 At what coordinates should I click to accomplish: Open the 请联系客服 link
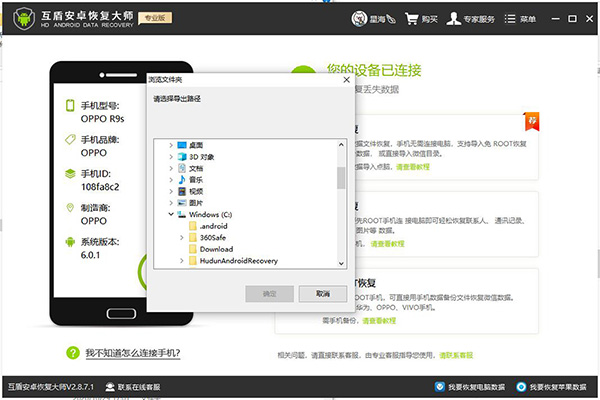(456, 355)
